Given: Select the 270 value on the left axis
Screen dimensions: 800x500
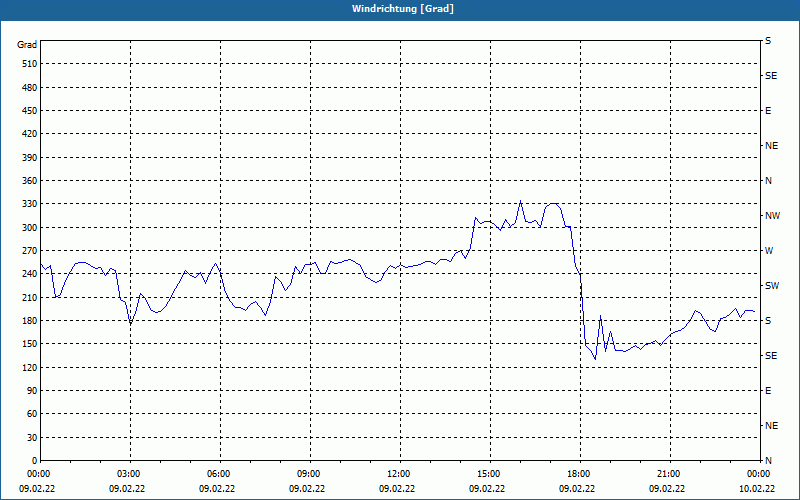Looking at the screenshot, I should pos(30,251).
